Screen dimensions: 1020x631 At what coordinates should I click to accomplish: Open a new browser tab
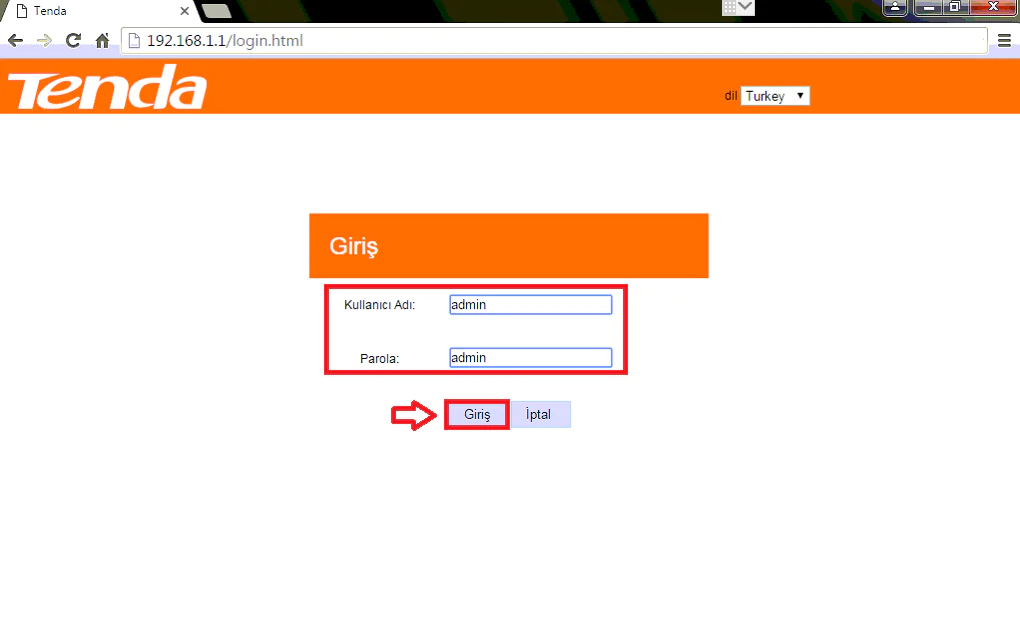[217, 11]
